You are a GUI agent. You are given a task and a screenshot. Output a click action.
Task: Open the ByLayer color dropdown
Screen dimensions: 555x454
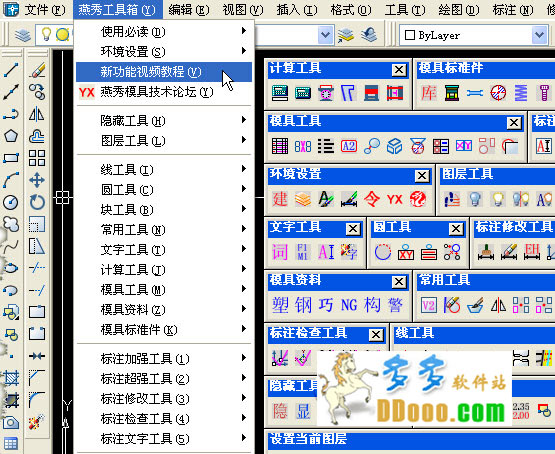(x=539, y=35)
